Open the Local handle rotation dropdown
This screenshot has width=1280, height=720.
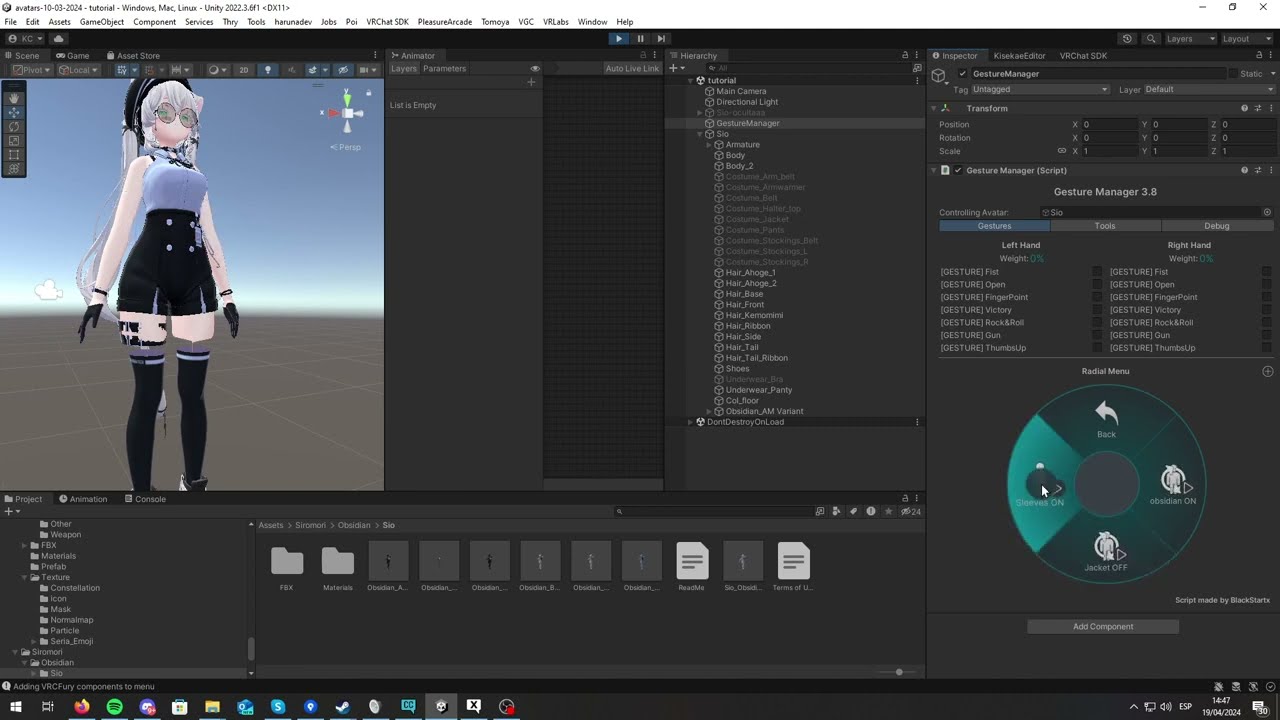(x=78, y=70)
